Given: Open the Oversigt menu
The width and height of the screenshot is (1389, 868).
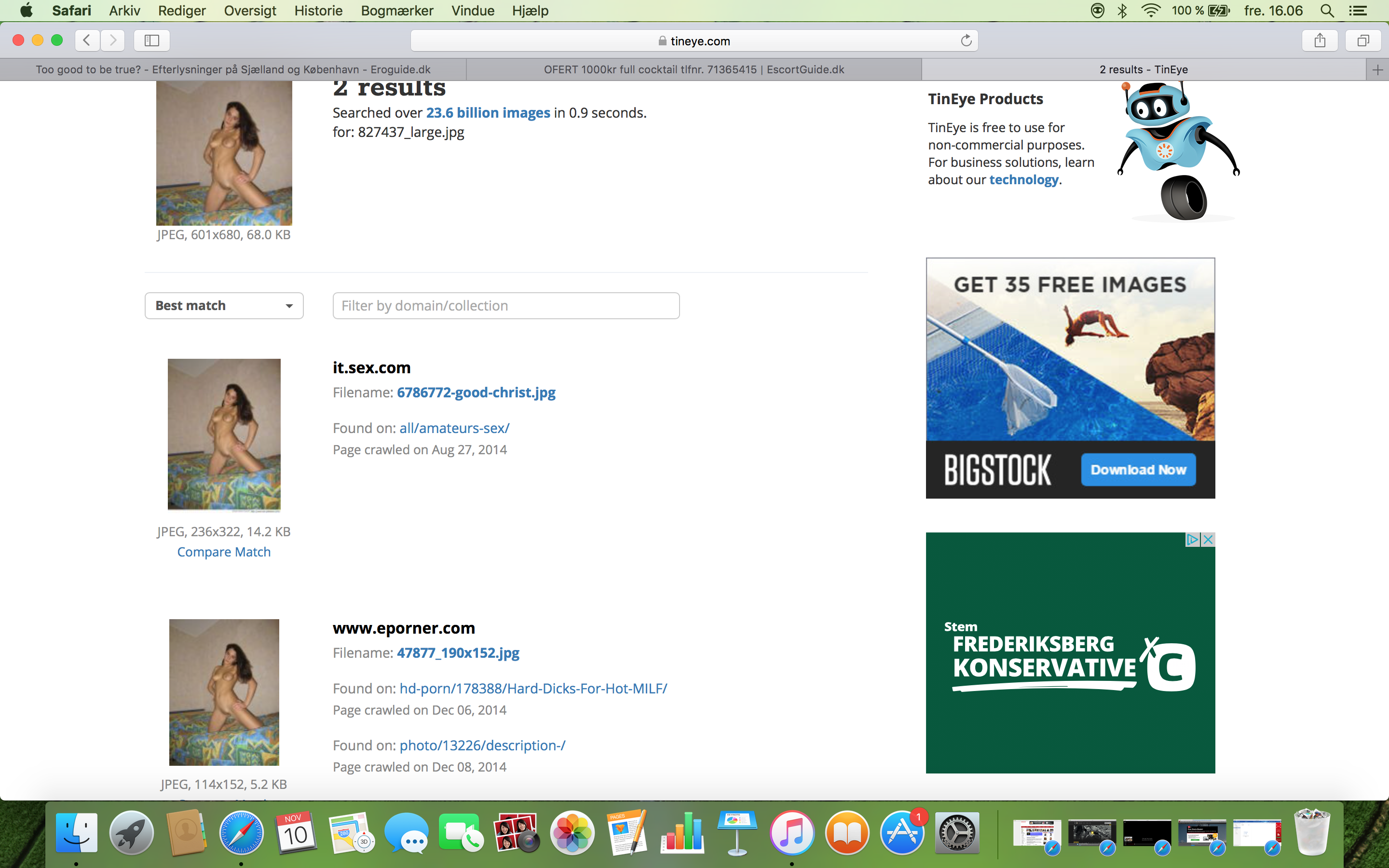Looking at the screenshot, I should [250, 10].
